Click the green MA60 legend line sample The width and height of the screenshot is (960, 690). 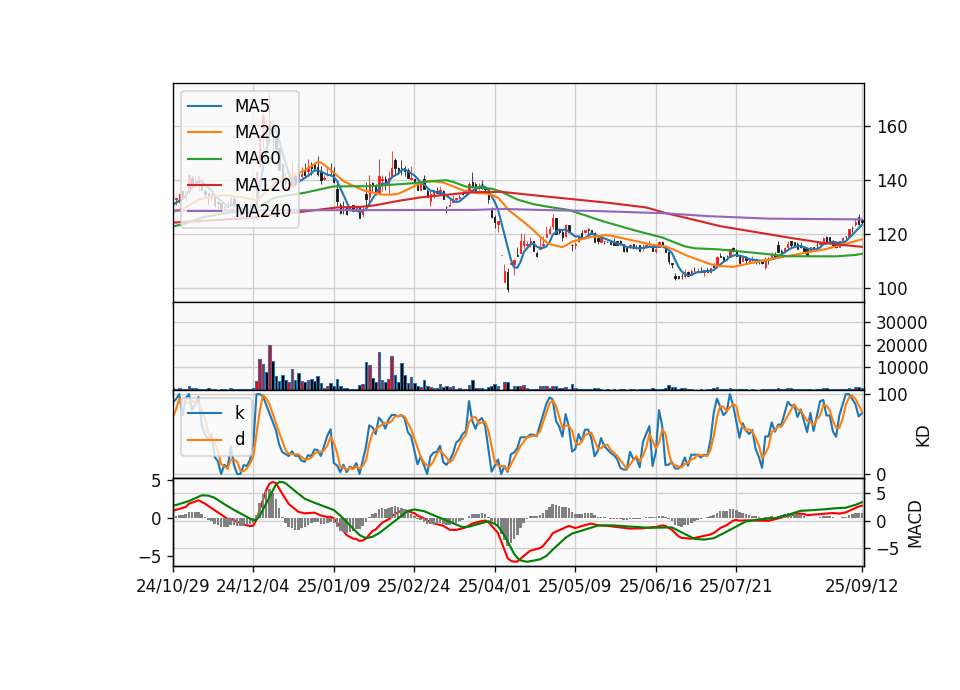[204, 159]
